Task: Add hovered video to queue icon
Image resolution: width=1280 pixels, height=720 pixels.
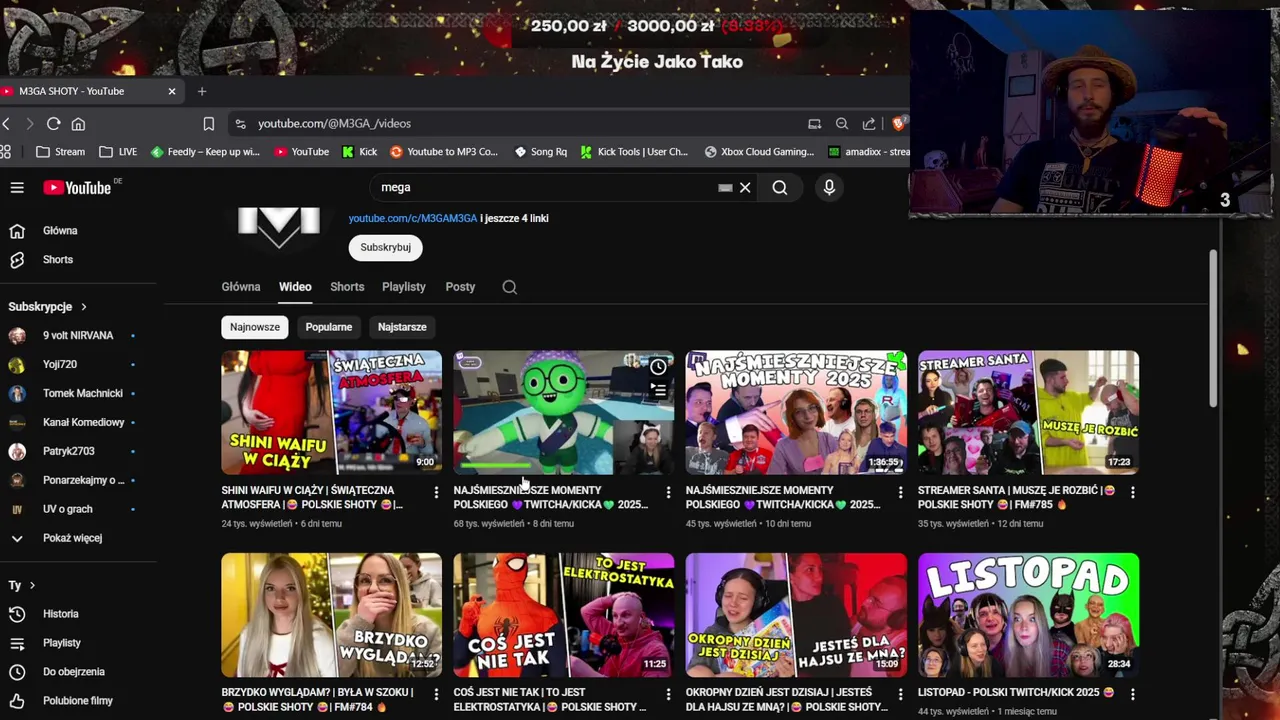Action: point(658,390)
